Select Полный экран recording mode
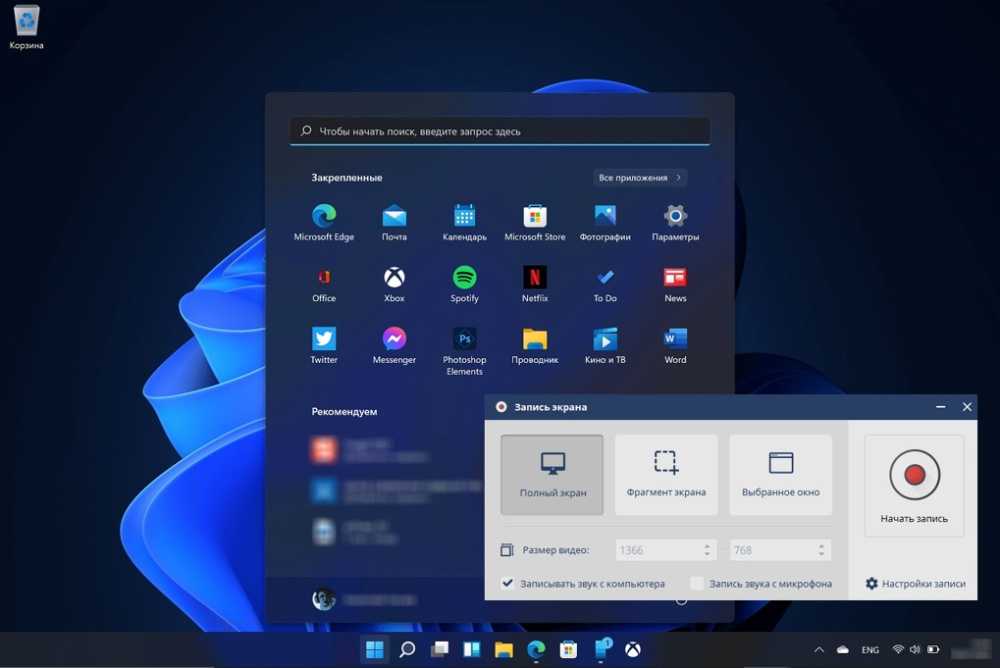This screenshot has width=1000, height=668. (552, 474)
